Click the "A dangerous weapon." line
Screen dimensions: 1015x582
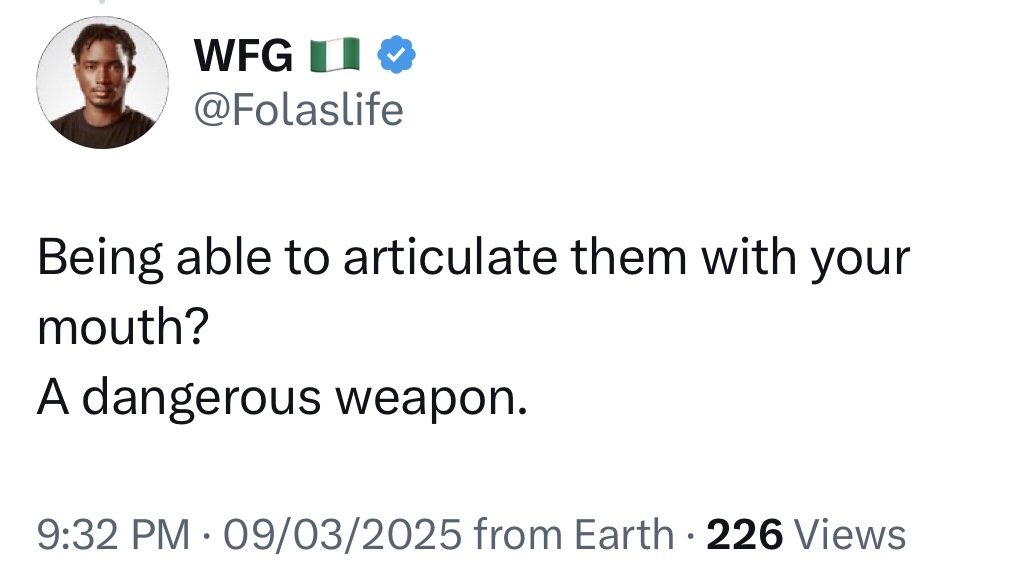pos(282,398)
